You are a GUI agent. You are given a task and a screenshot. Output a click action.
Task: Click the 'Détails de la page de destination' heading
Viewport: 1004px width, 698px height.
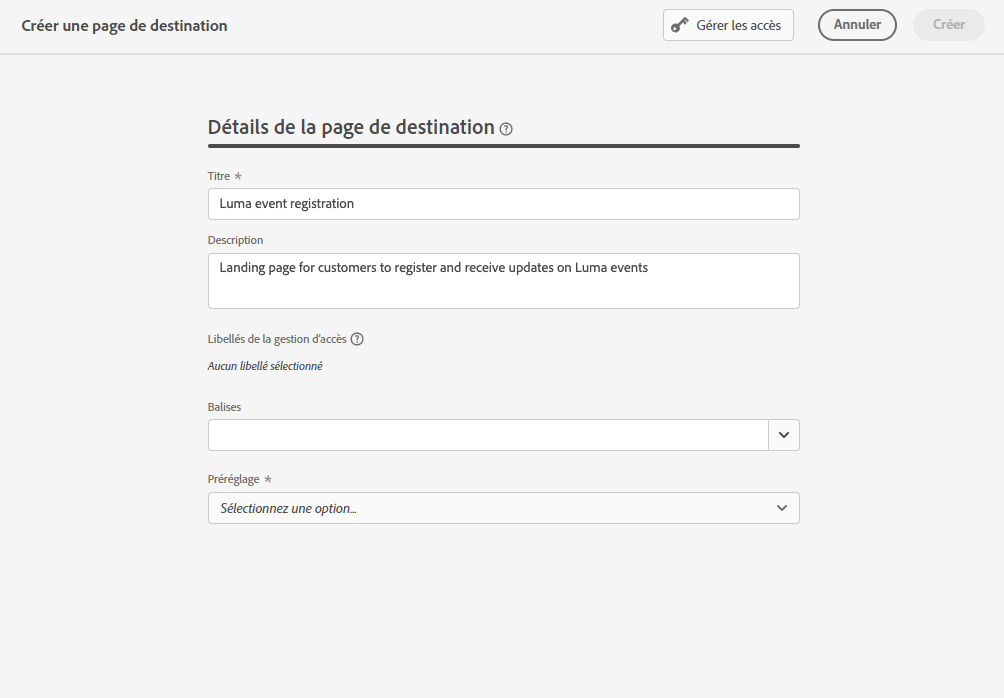(351, 127)
